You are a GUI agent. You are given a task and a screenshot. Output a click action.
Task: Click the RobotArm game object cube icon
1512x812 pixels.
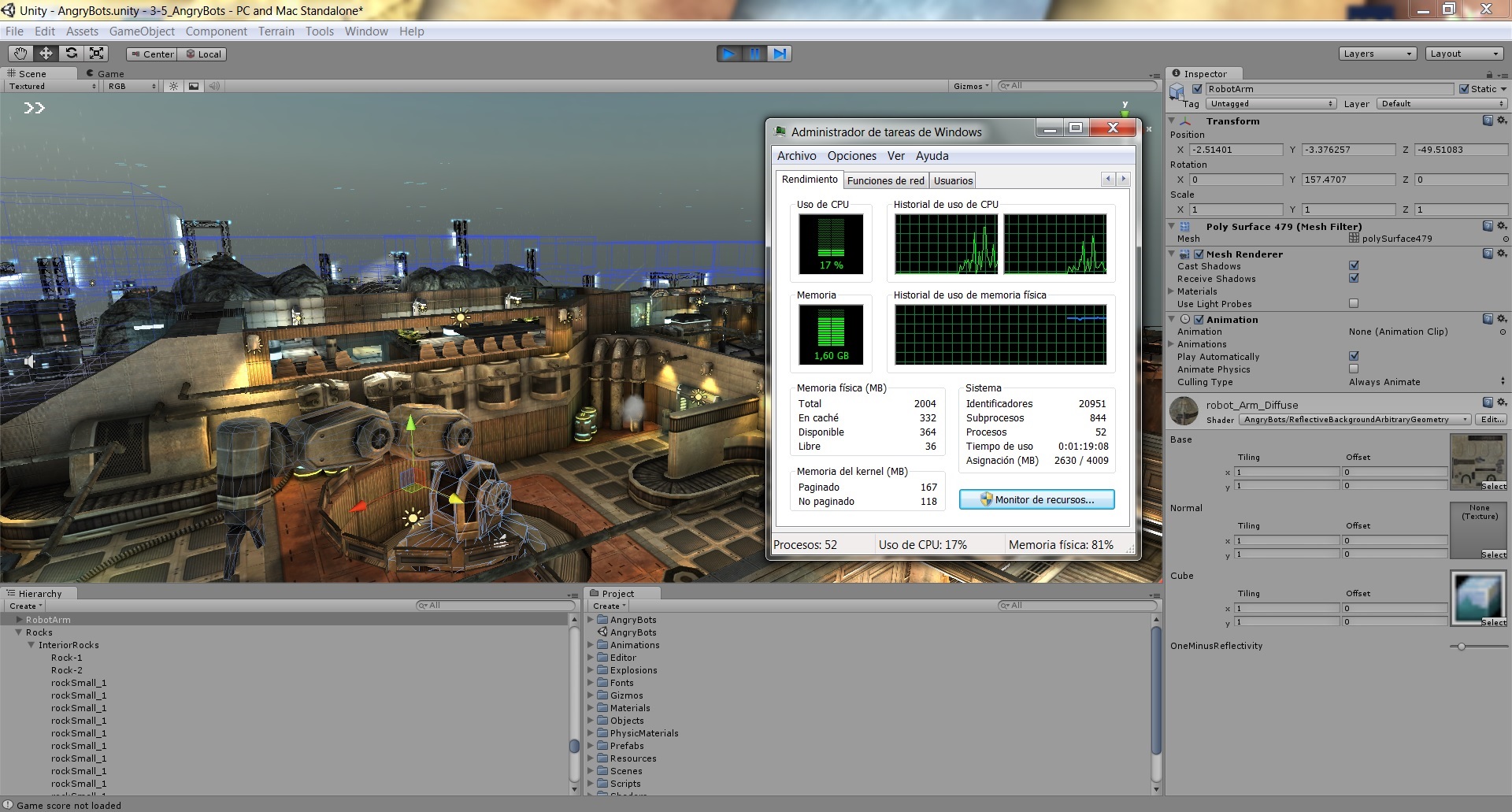tap(1177, 91)
